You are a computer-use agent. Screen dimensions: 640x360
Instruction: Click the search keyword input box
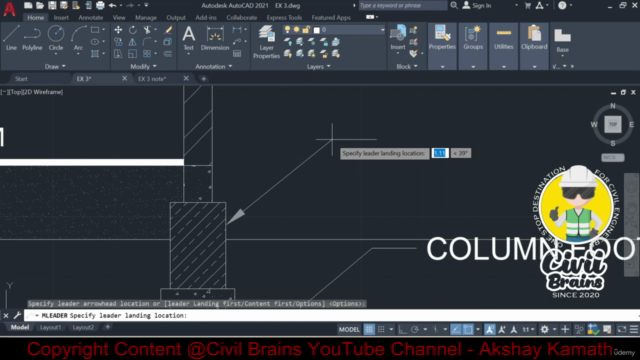point(403,5)
